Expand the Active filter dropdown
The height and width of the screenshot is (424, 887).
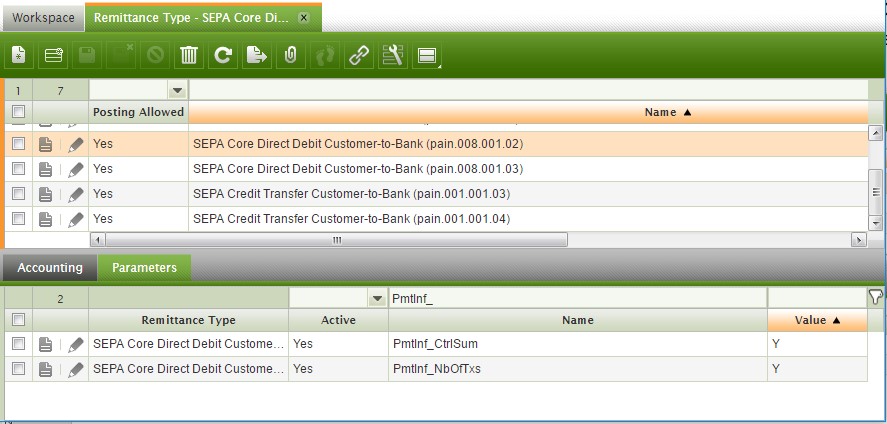(377, 299)
